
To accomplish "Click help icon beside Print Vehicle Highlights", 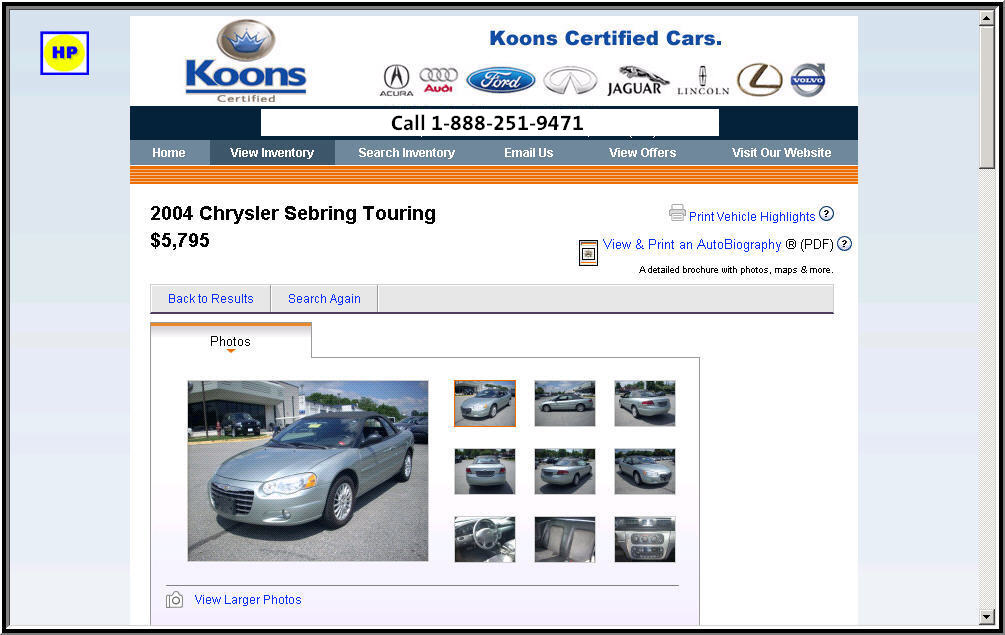I will click(826, 214).
